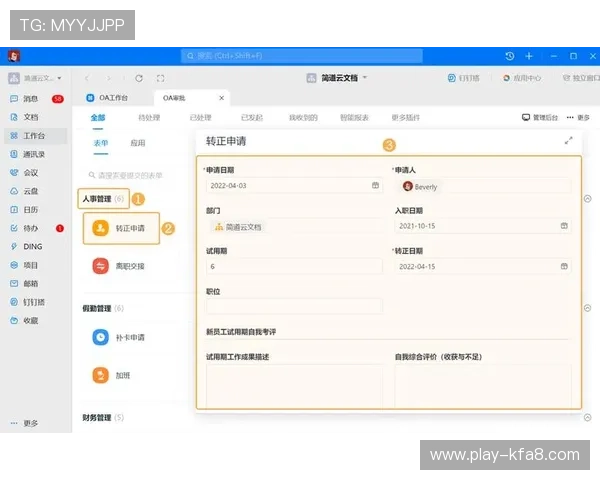Image resolution: width=600 pixels, height=480 pixels.
Task: Open 通讯录 contacts in the sidebar
Action: [x=28, y=154]
